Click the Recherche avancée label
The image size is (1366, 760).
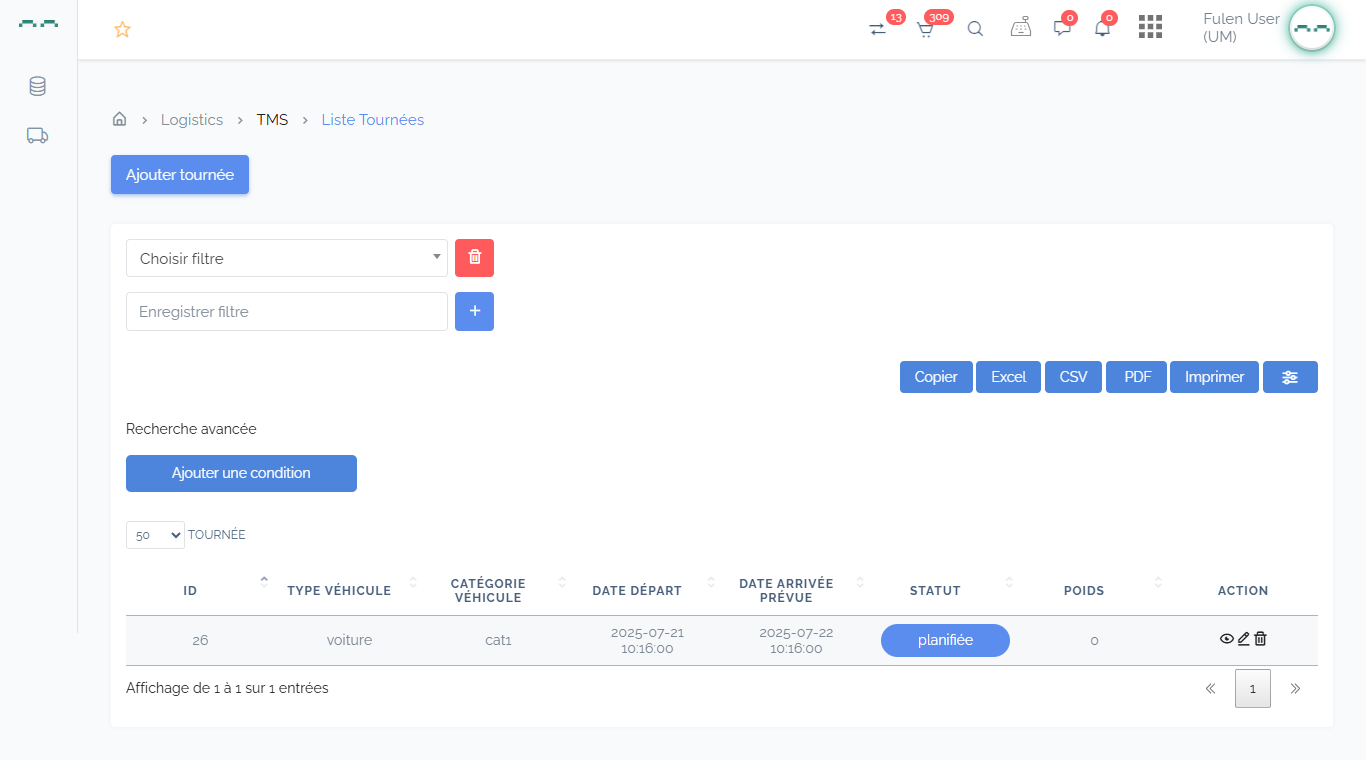point(191,429)
